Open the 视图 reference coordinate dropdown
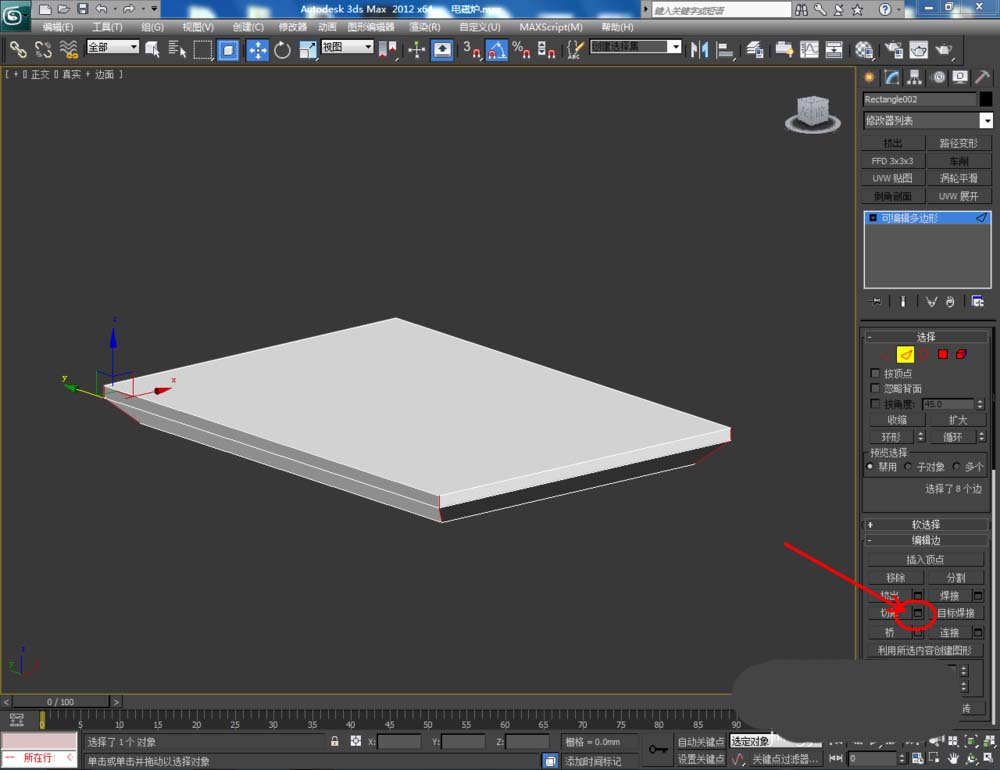This screenshot has width=1000, height=770. click(x=347, y=47)
